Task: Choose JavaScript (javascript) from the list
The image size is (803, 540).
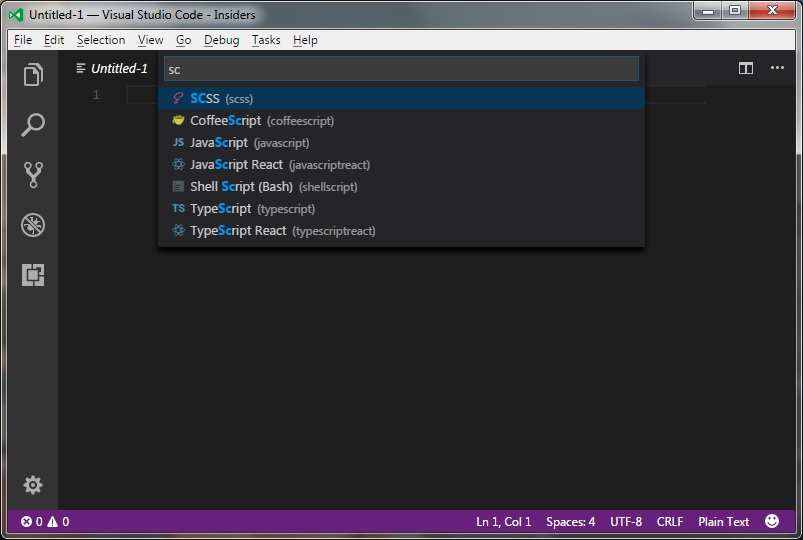Action: click(x=401, y=142)
